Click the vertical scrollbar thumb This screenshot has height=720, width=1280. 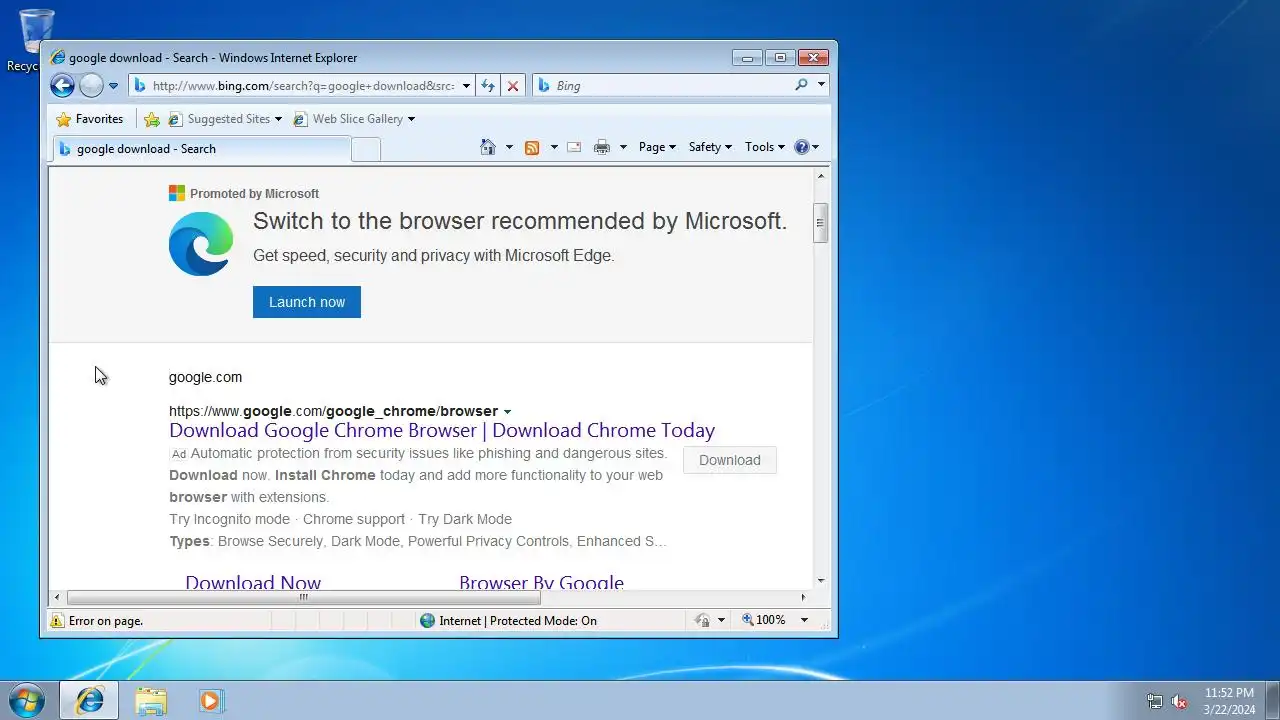821,223
